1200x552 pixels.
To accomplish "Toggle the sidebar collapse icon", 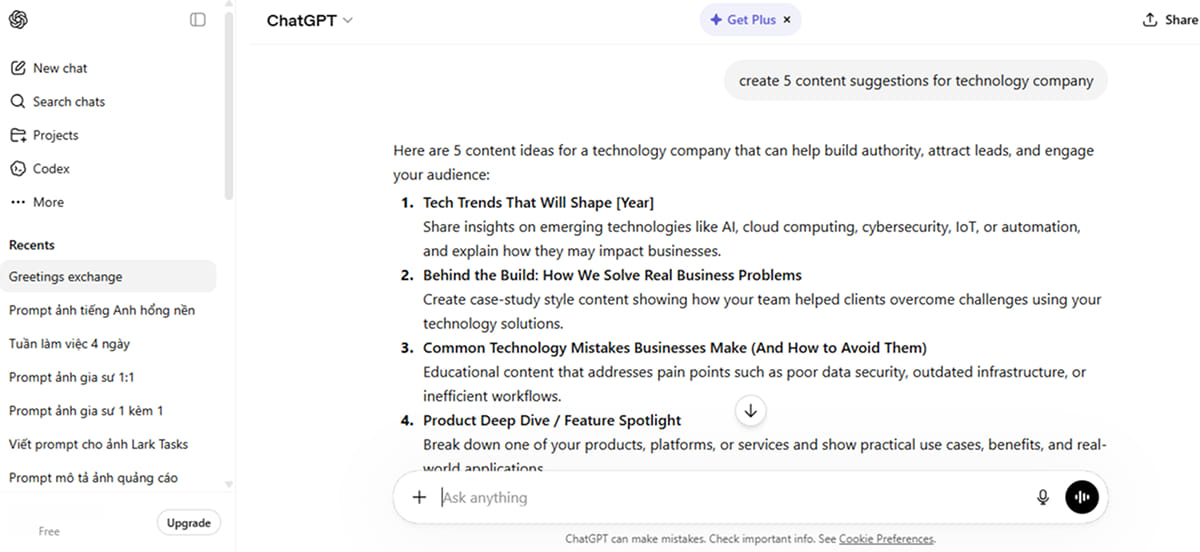I will click(198, 19).
